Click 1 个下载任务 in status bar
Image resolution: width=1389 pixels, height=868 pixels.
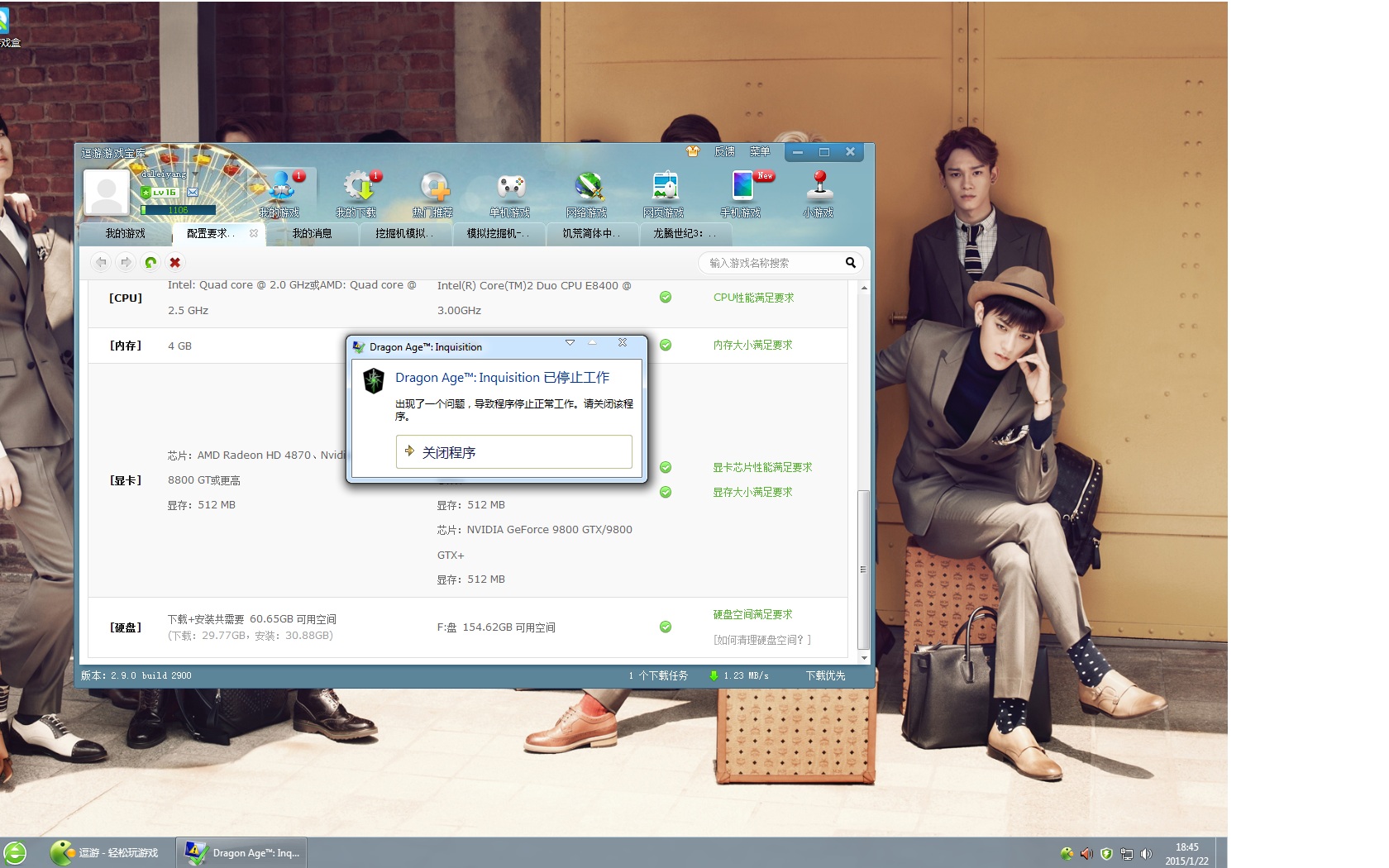658,675
